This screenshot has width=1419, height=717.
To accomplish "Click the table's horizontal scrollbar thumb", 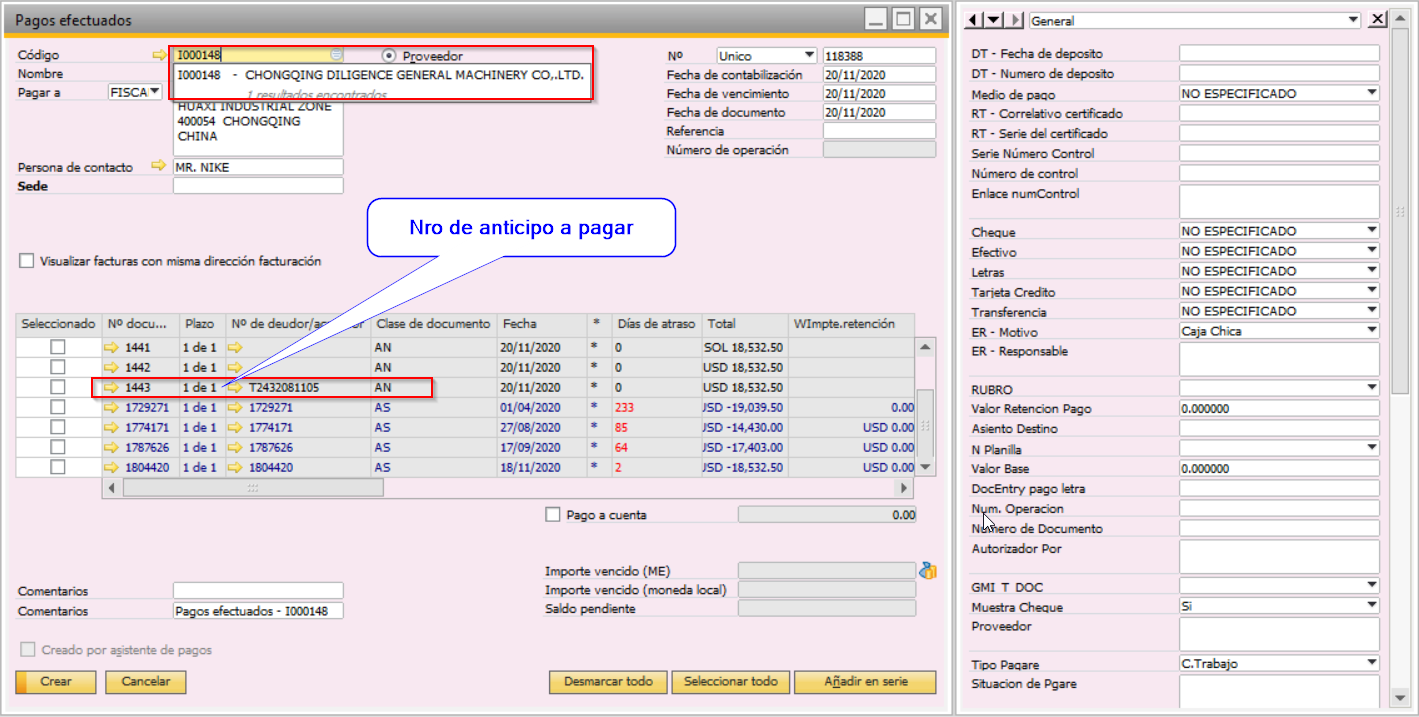I will coord(253,488).
